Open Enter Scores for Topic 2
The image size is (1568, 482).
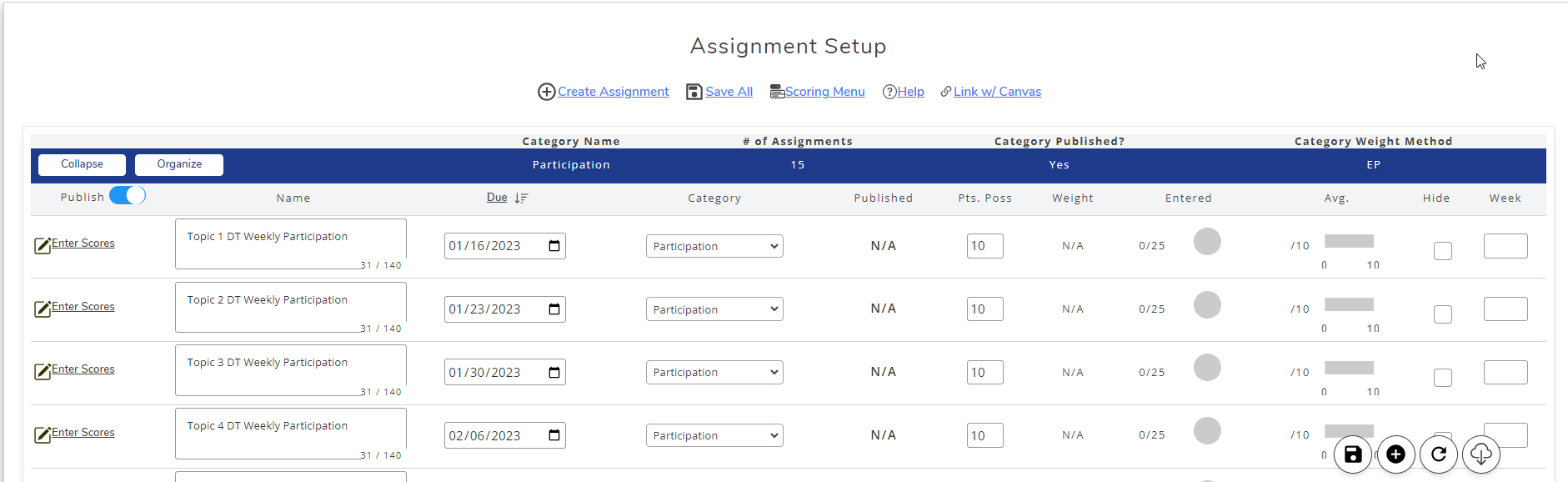click(x=83, y=307)
